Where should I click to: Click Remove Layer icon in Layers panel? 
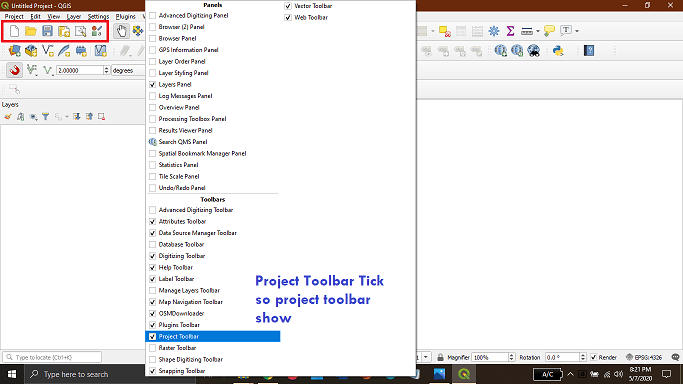tap(101, 117)
